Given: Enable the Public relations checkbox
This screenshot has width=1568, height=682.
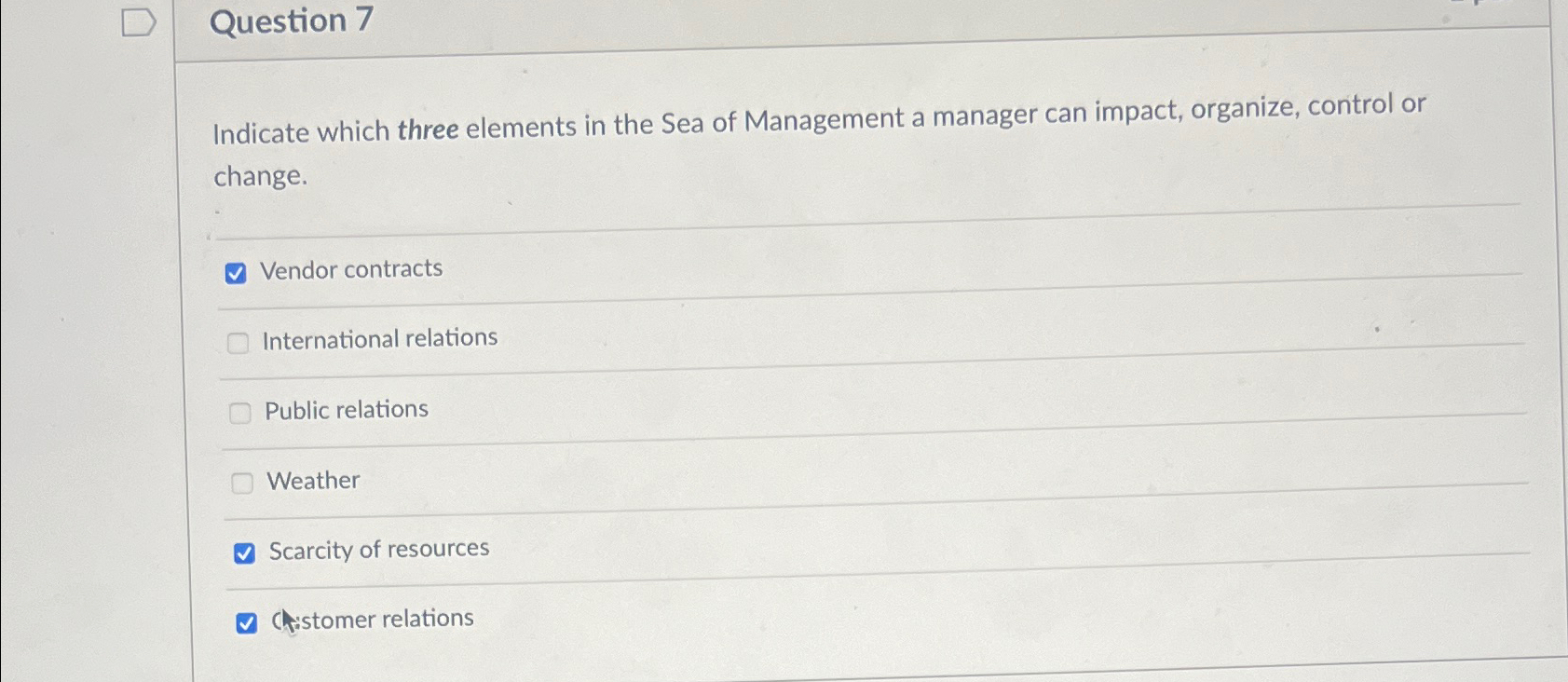Looking at the screenshot, I should (242, 414).
